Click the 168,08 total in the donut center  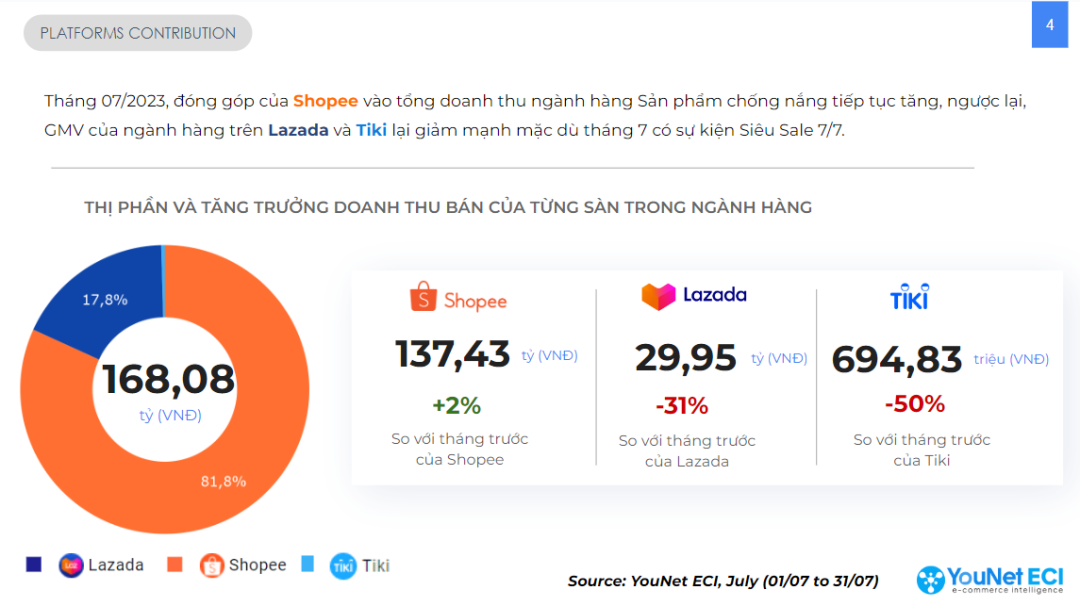168,380
